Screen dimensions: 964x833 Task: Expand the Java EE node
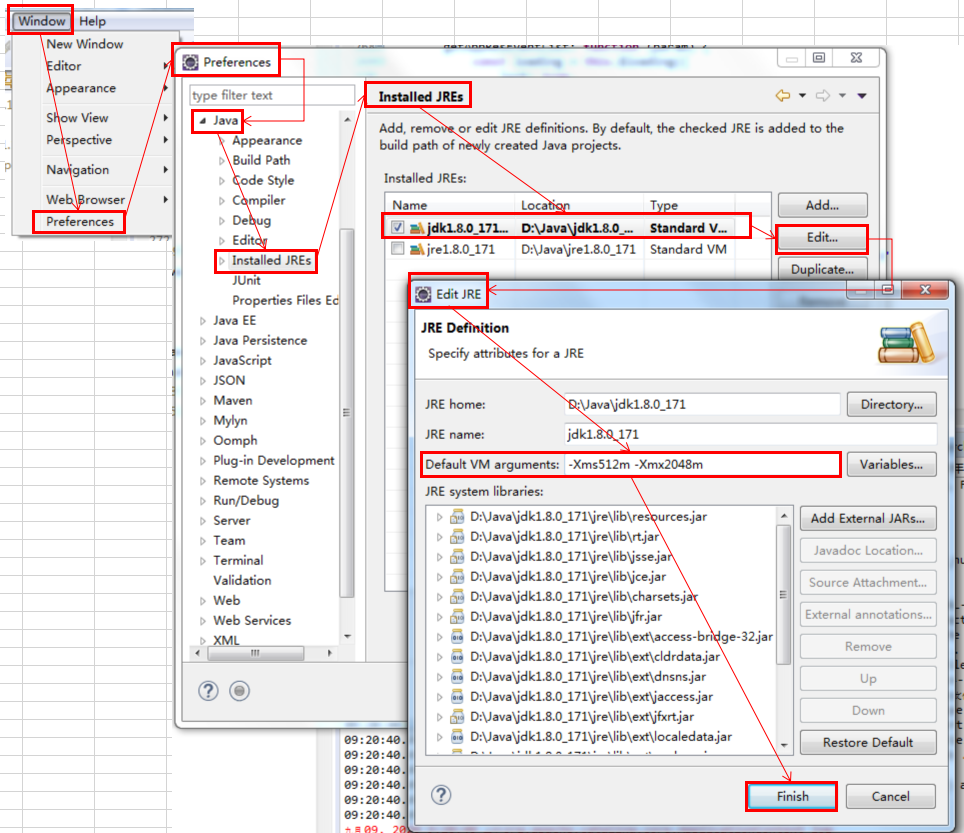[203, 321]
